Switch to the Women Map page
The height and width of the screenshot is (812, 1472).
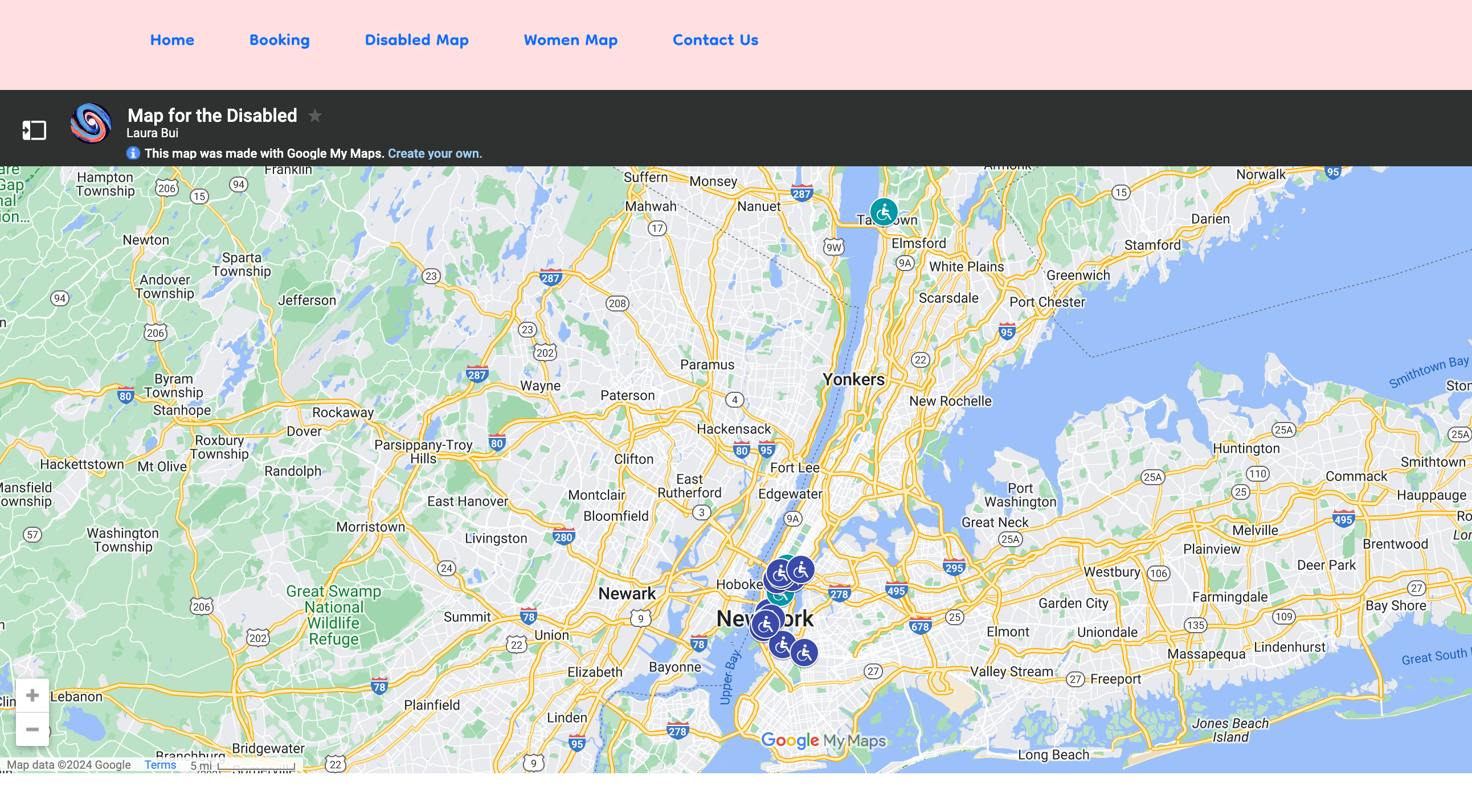(570, 40)
